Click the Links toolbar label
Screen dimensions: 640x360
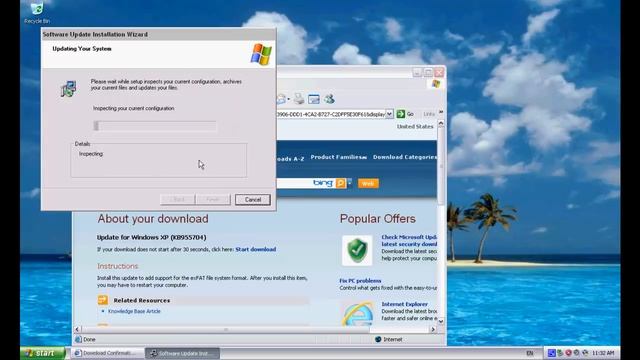pyautogui.click(x=429, y=114)
